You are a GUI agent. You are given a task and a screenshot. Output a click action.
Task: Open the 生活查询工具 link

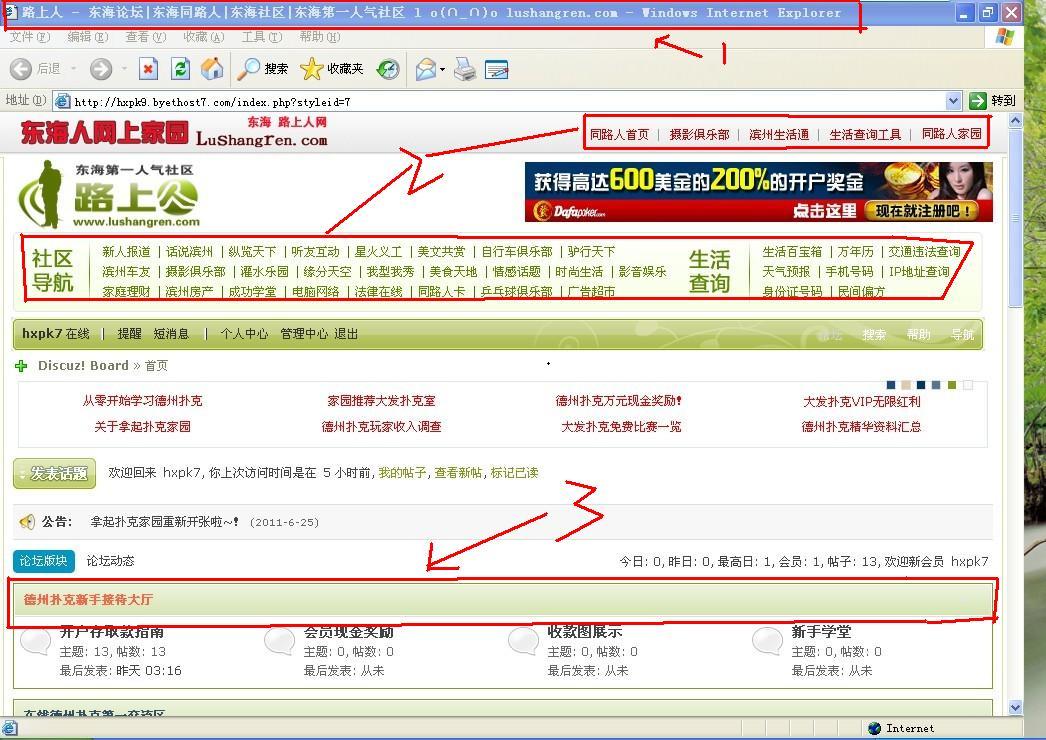865,135
